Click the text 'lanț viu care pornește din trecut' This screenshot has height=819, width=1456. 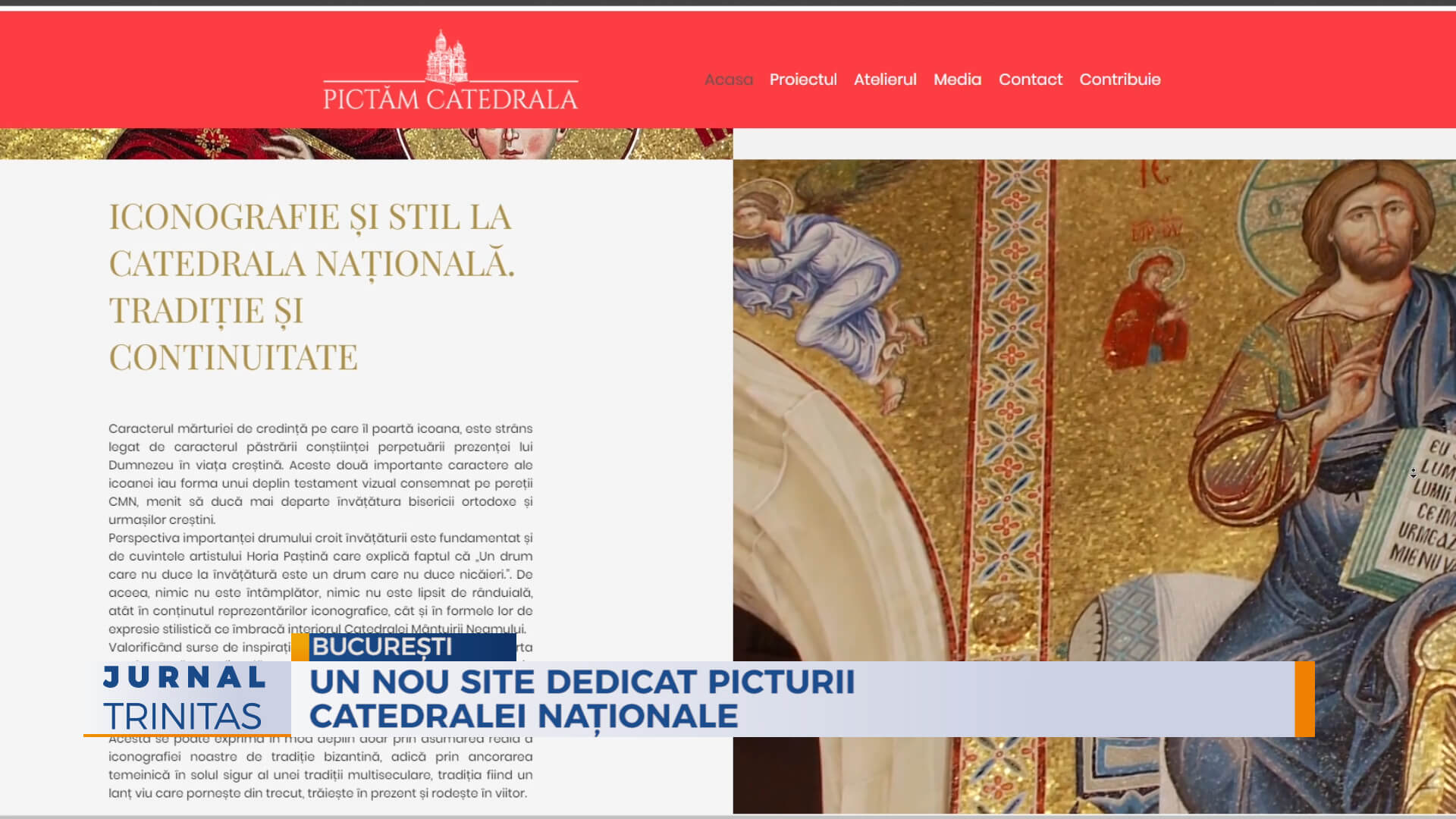tap(206, 793)
